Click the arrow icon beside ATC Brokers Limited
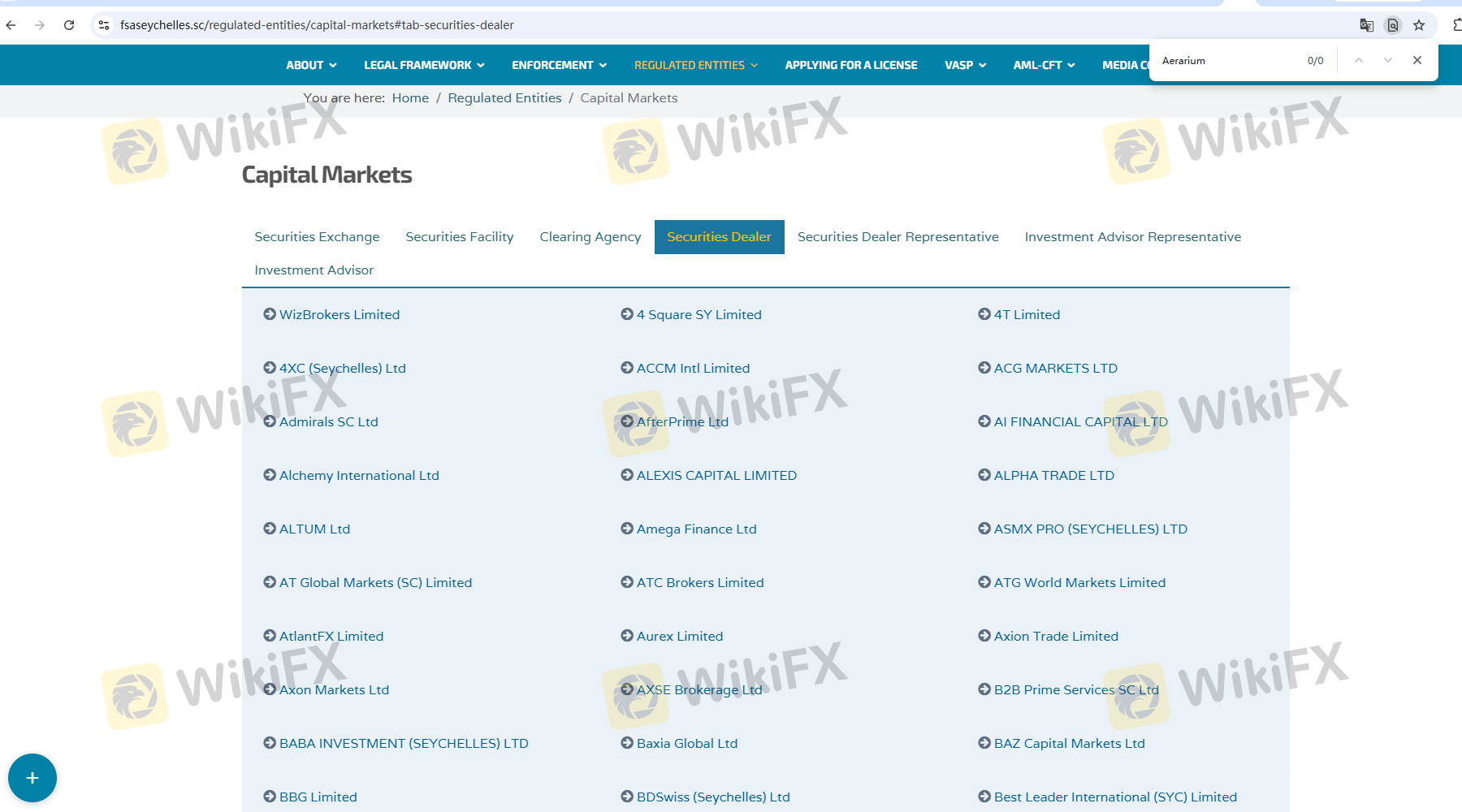 click(627, 582)
